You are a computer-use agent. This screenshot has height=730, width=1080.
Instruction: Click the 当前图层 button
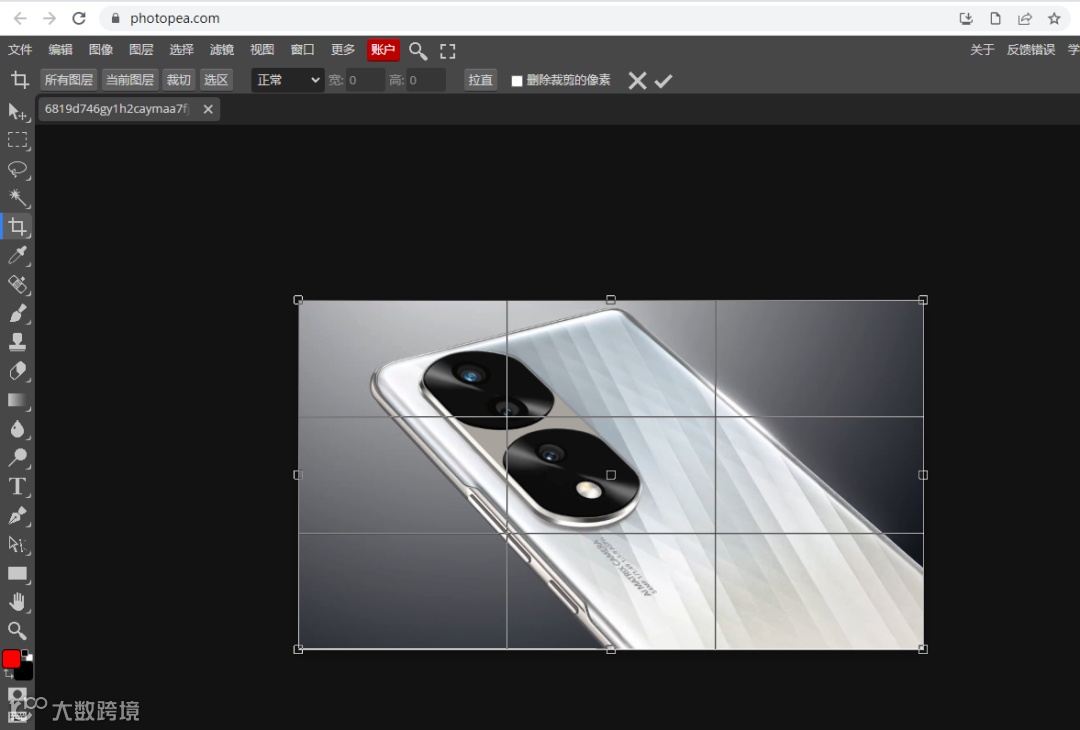point(129,80)
